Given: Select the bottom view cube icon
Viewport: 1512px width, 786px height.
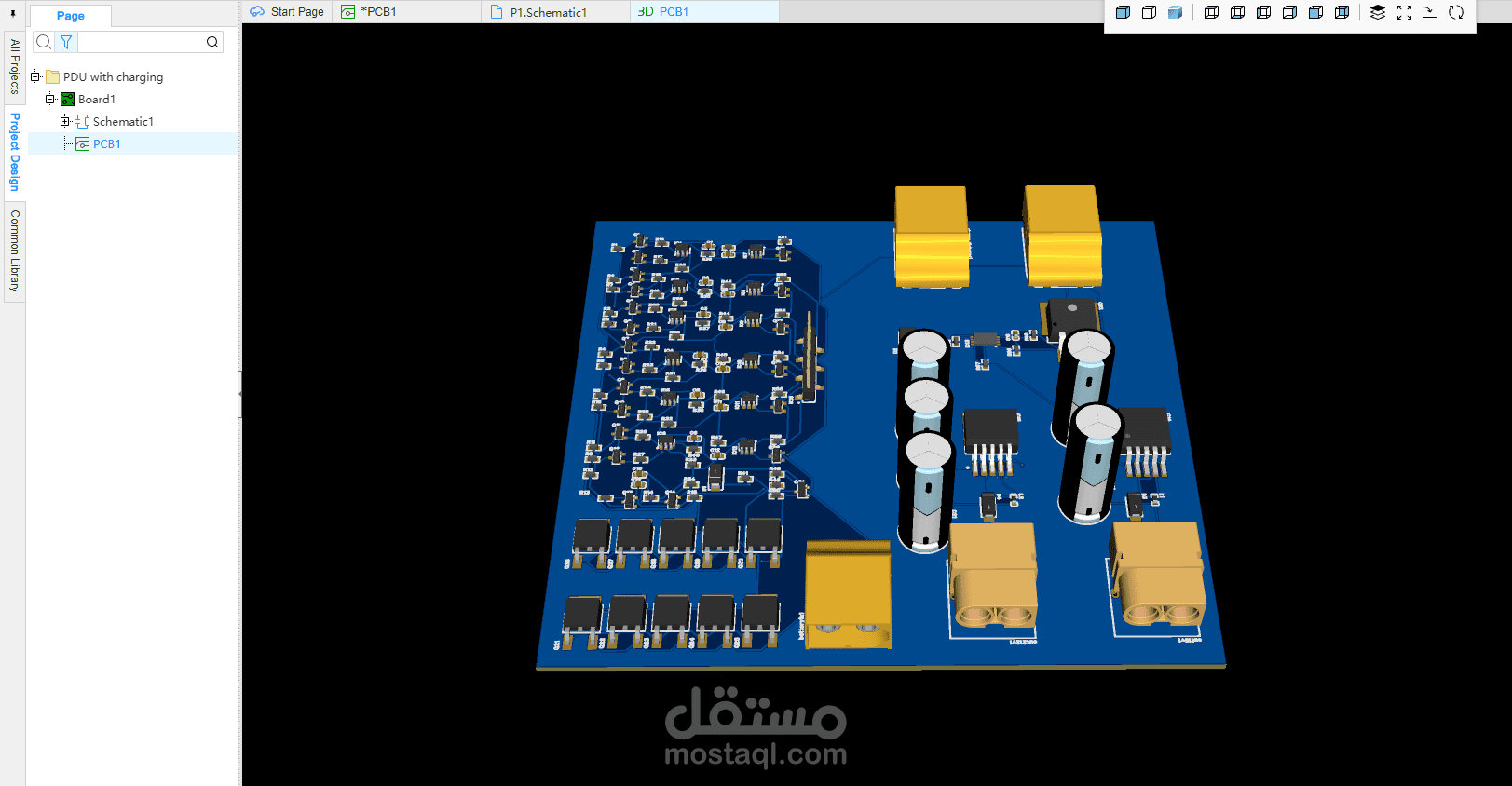Looking at the screenshot, I should coord(1237,12).
